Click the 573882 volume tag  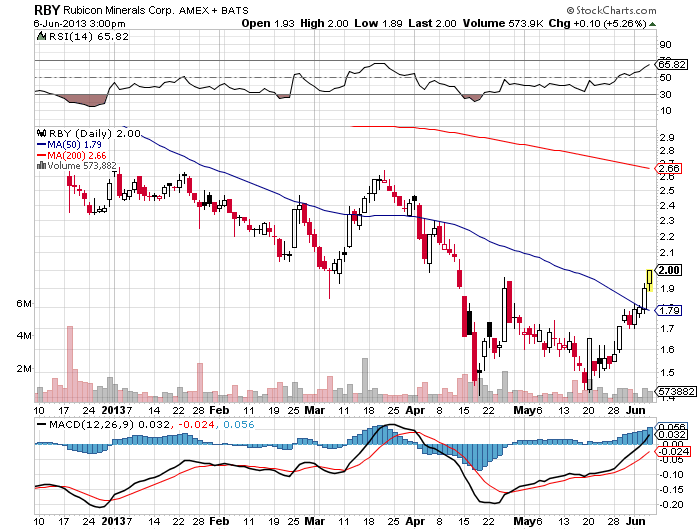click(675, 392)
